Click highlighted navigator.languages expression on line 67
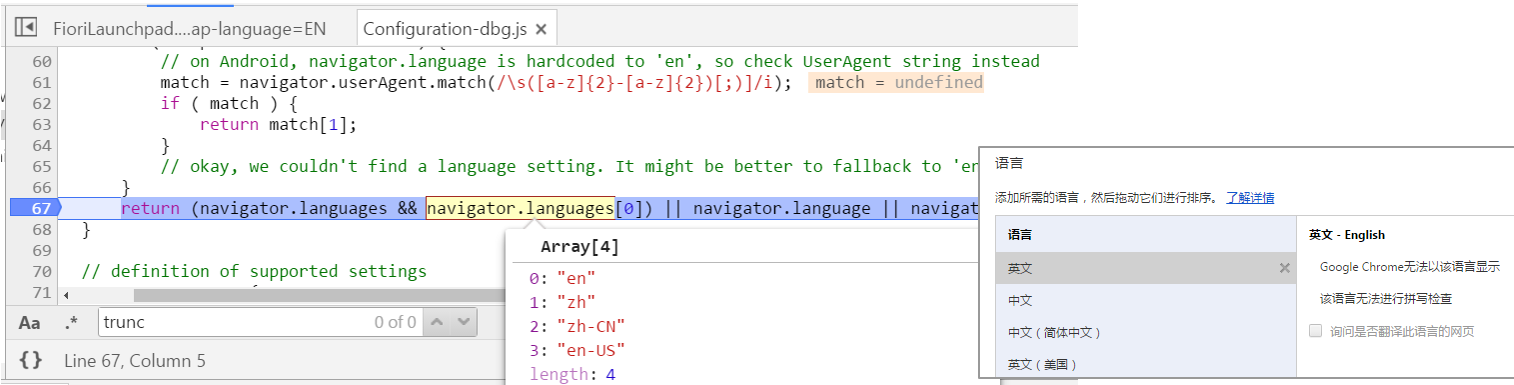The width and height of the screenshot is (1514, 385). point(520,208)
